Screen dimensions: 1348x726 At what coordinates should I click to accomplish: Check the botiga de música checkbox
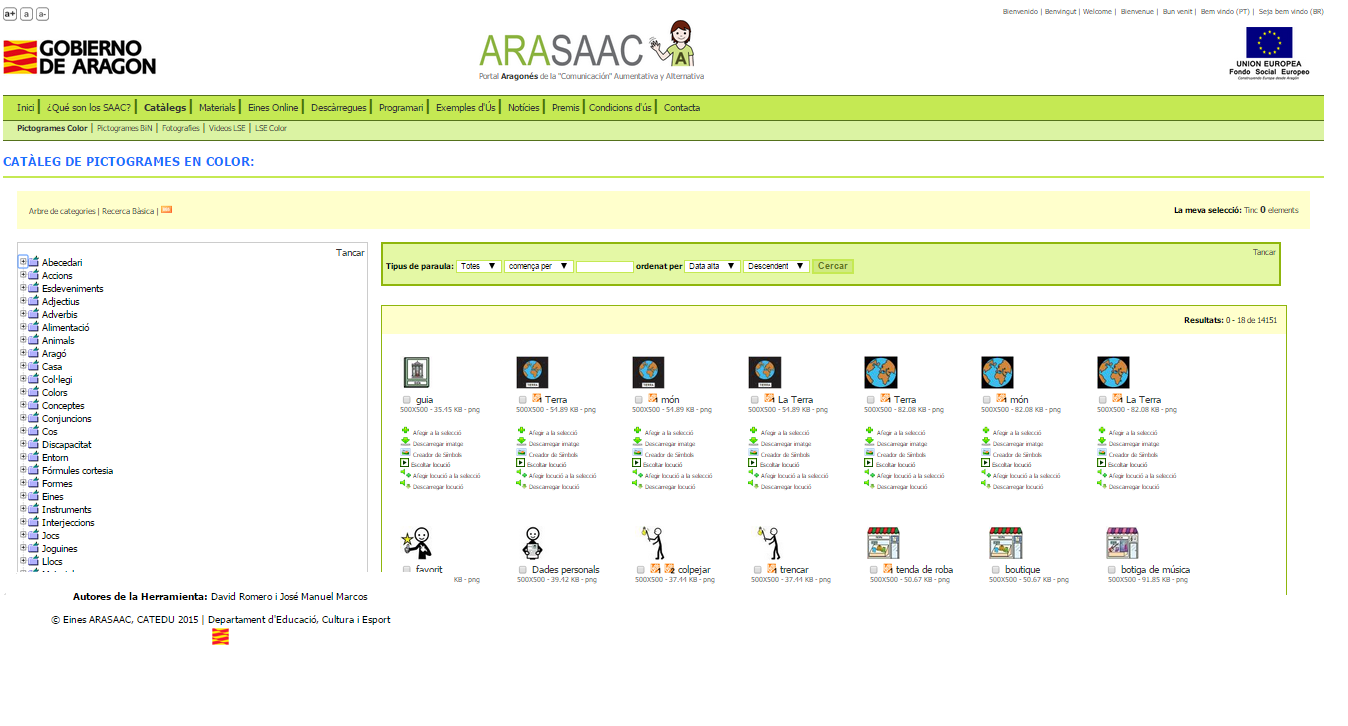click(x=1113, y=570)
